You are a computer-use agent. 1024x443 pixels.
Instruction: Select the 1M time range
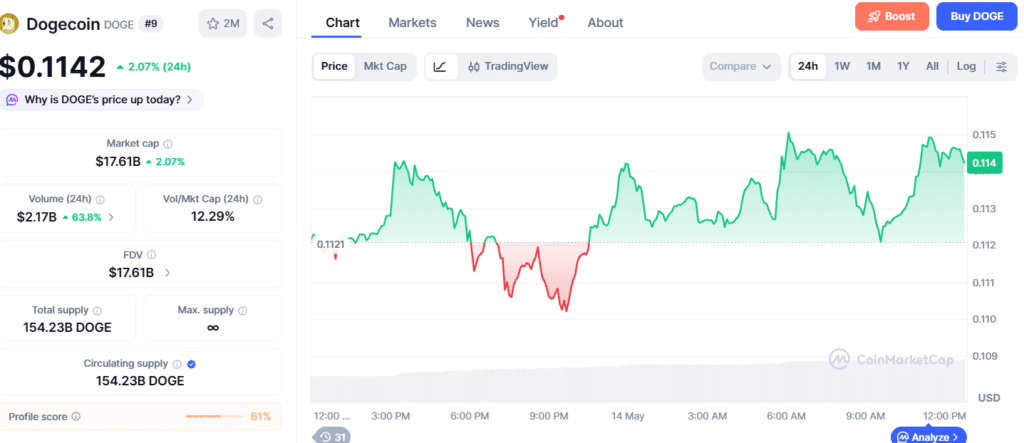(873, 67)
